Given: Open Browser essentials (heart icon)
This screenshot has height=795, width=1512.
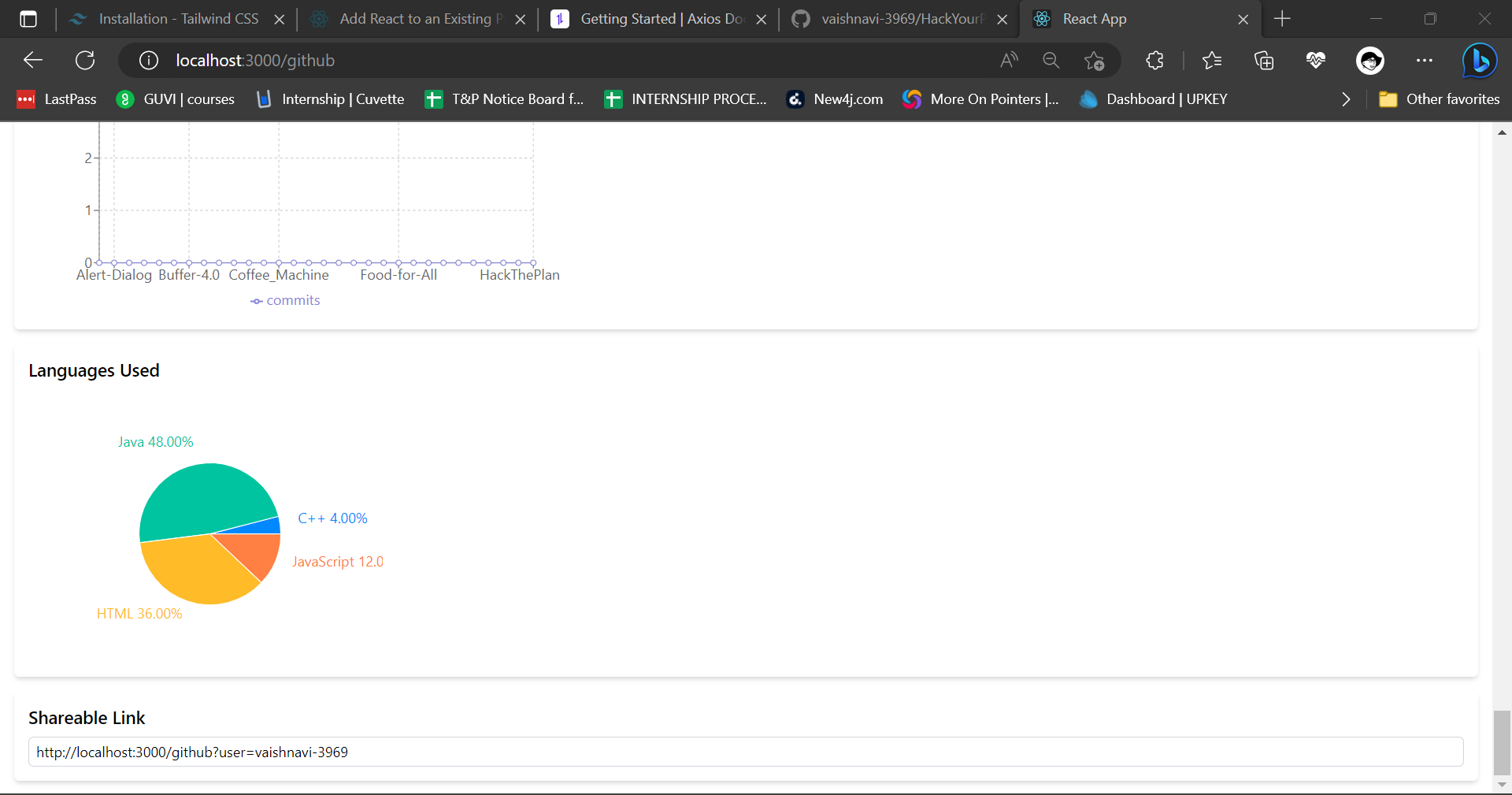Looking at the screenshot, I should (1316, 60).
